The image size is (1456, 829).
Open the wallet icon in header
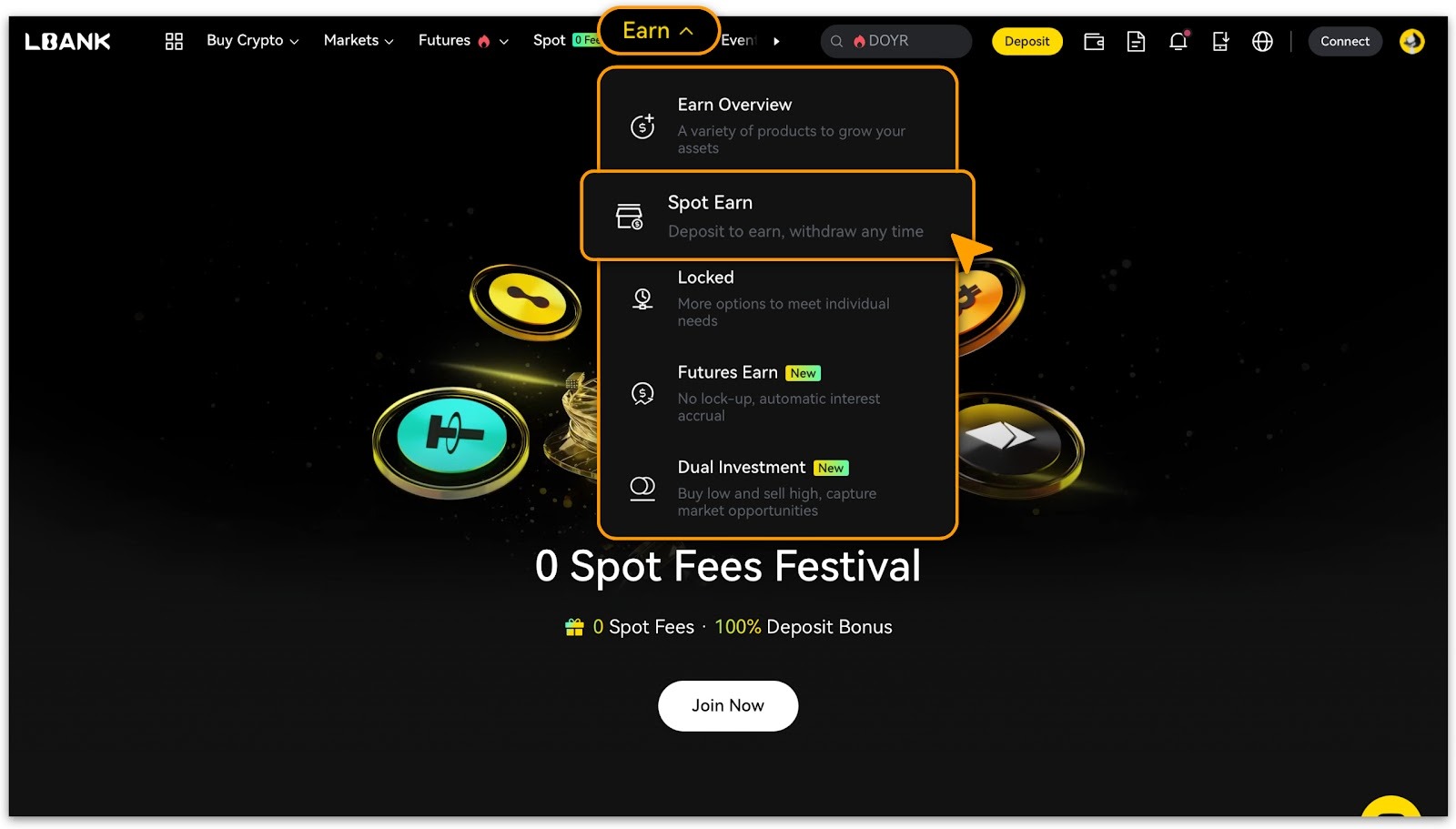tap(1094, 41)
